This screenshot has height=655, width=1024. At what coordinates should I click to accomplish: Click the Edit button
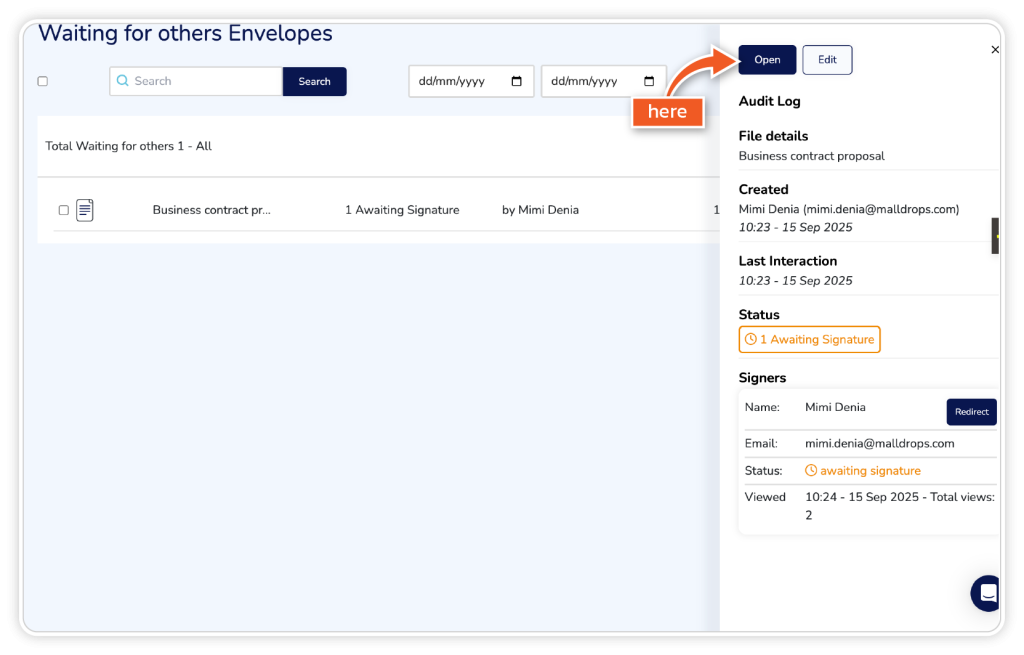pos(827,60)
